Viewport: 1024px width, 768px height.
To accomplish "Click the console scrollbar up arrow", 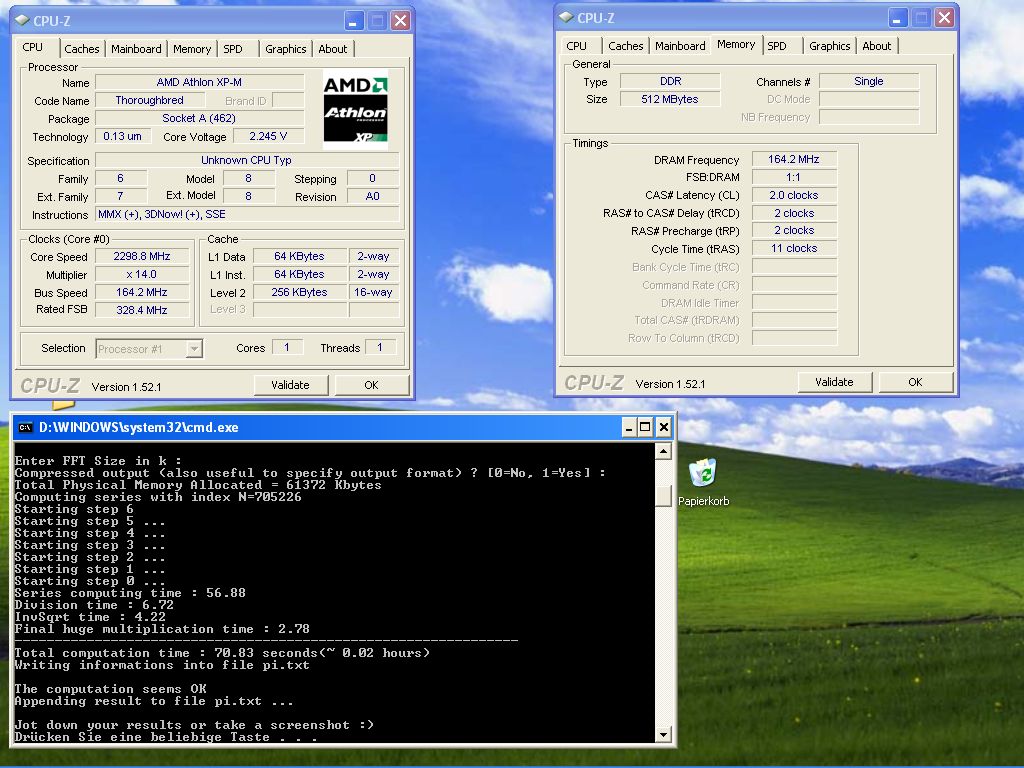I will pos(663,451).
